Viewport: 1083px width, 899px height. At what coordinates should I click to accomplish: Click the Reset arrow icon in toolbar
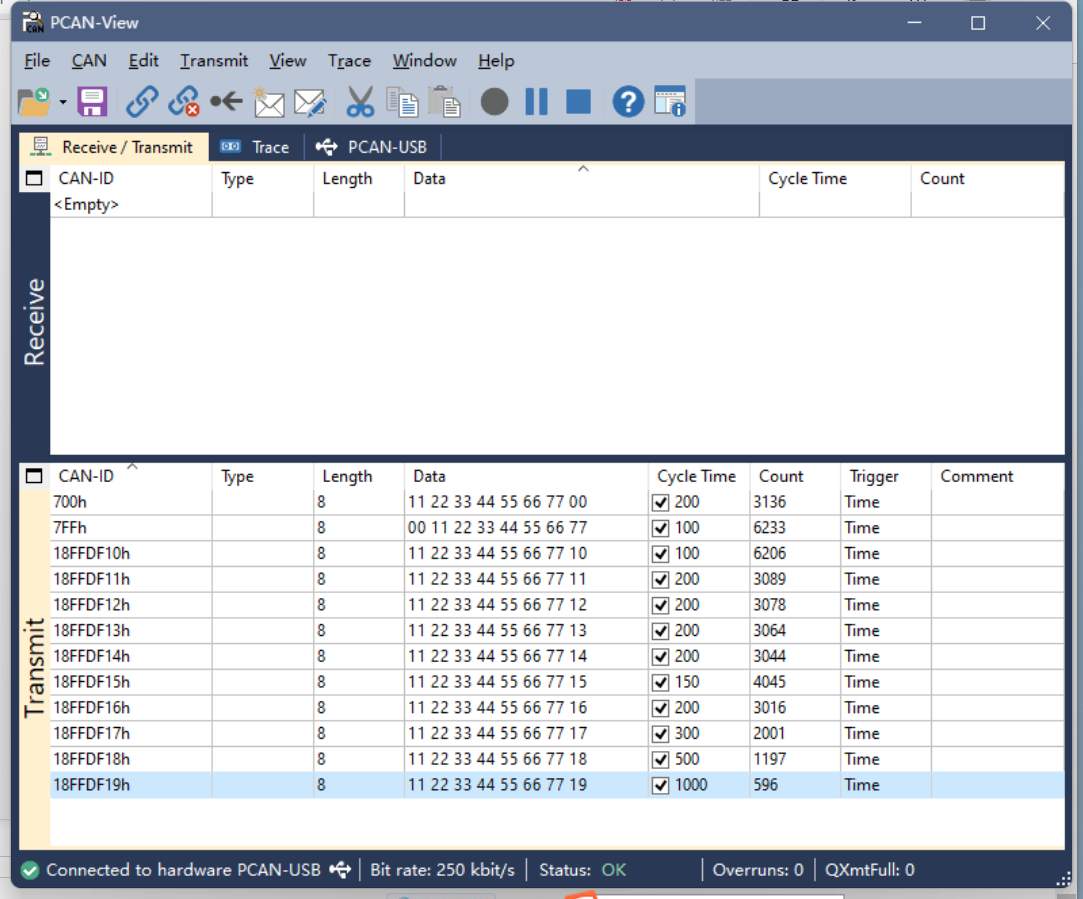click(227, 102)
